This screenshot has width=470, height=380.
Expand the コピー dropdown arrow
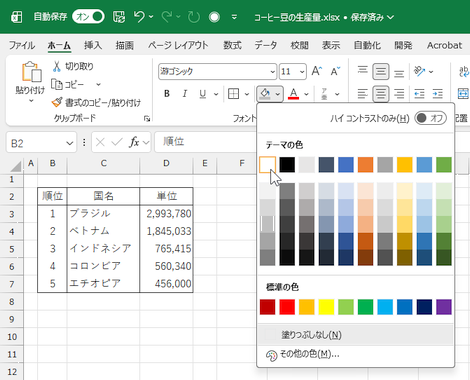click(98, 84)
